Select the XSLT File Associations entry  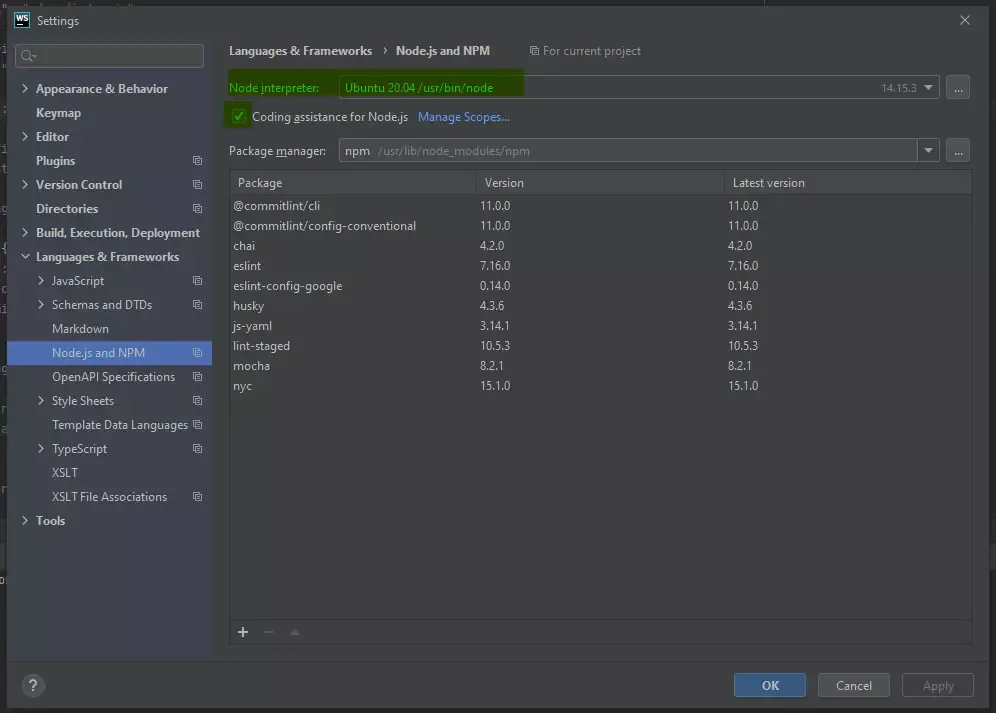[109, 497]
